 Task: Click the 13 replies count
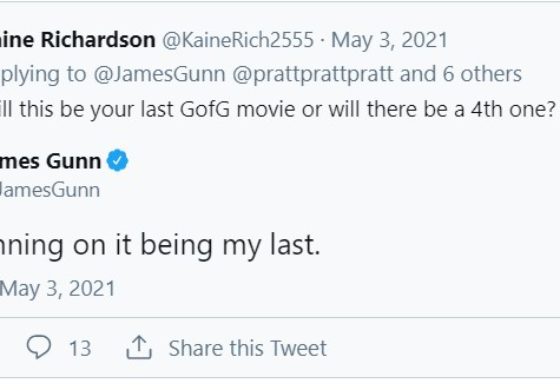click(x=80, y=348)
